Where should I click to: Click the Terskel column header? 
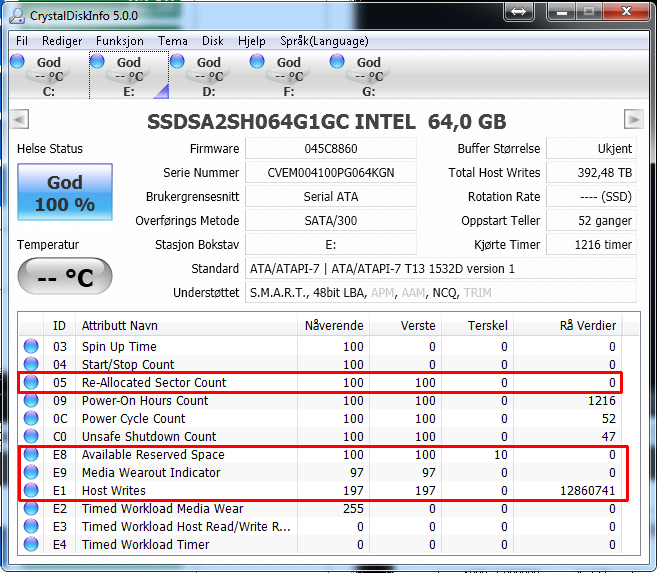478,325
